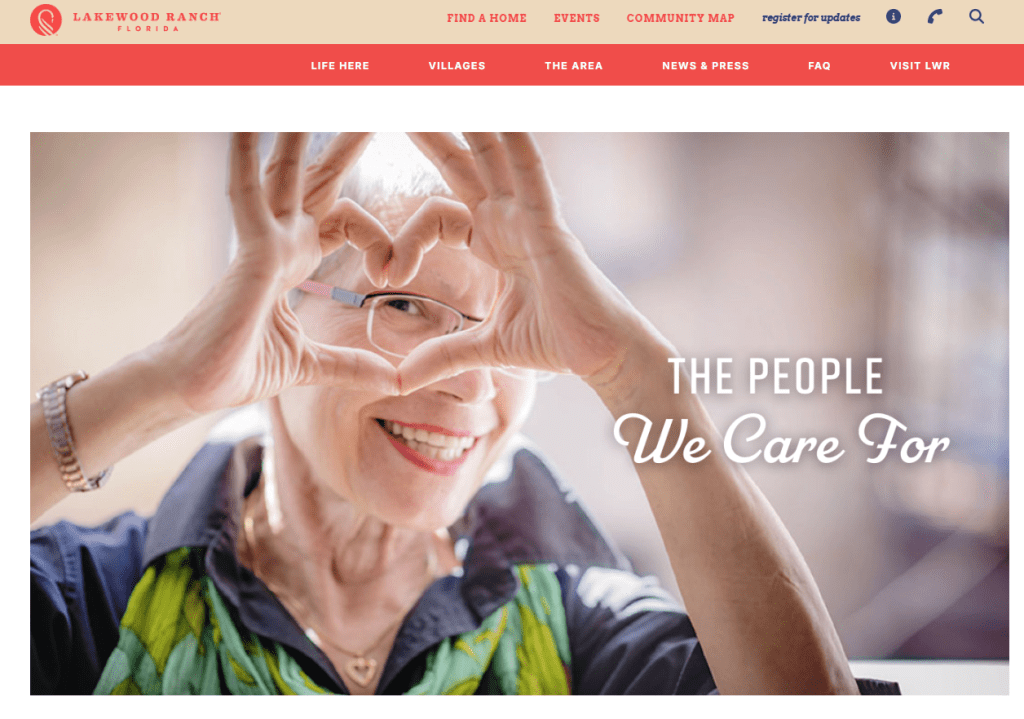The height and width of the screenshot is (719, 1024).
Task: Open the FAQ navigation item
Action: [819, 66]
